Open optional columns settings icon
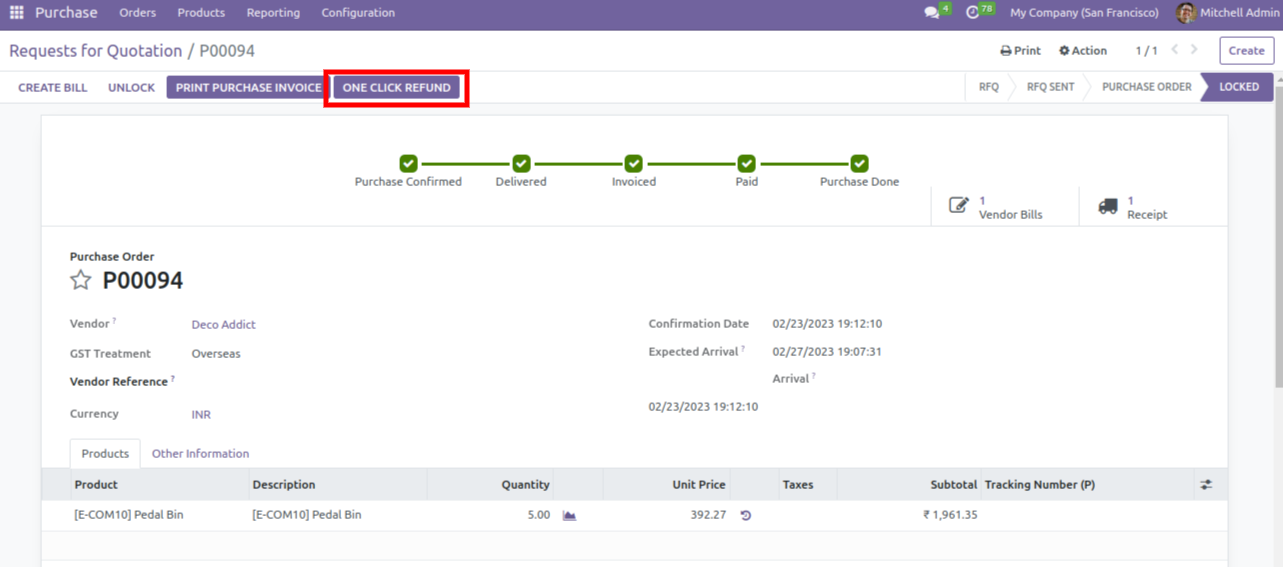 tap(1206, 485)
